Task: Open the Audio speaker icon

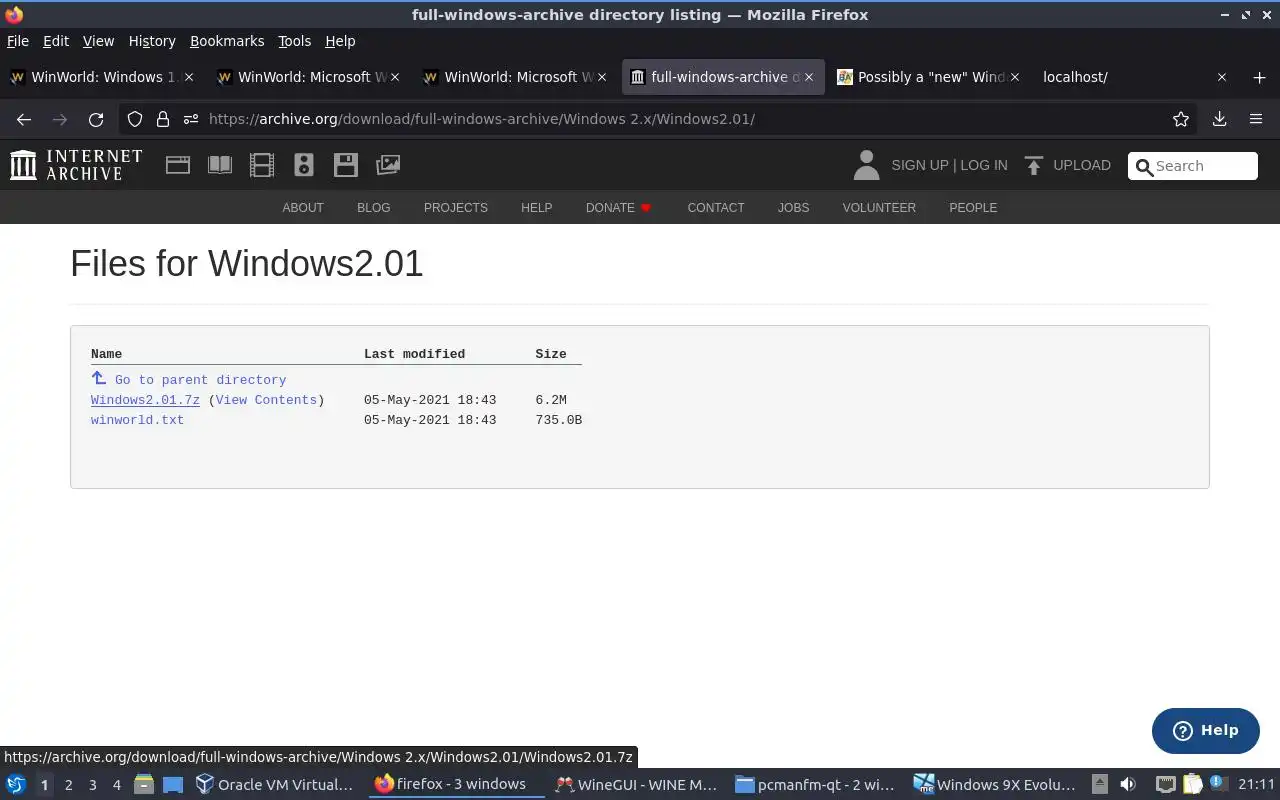Action: tap(304, 165)
